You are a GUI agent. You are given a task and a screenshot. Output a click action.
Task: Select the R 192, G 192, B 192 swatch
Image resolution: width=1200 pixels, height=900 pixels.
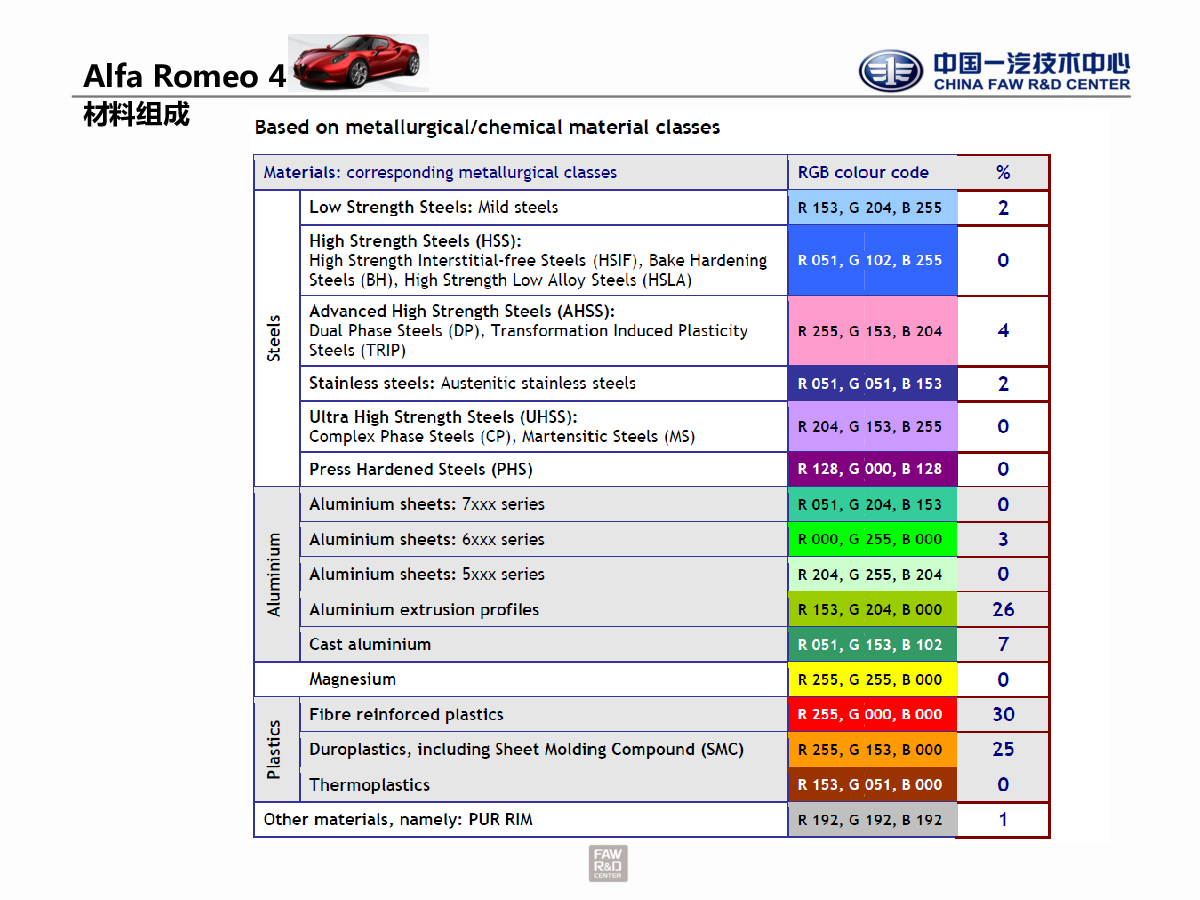(x=872, y=820)
